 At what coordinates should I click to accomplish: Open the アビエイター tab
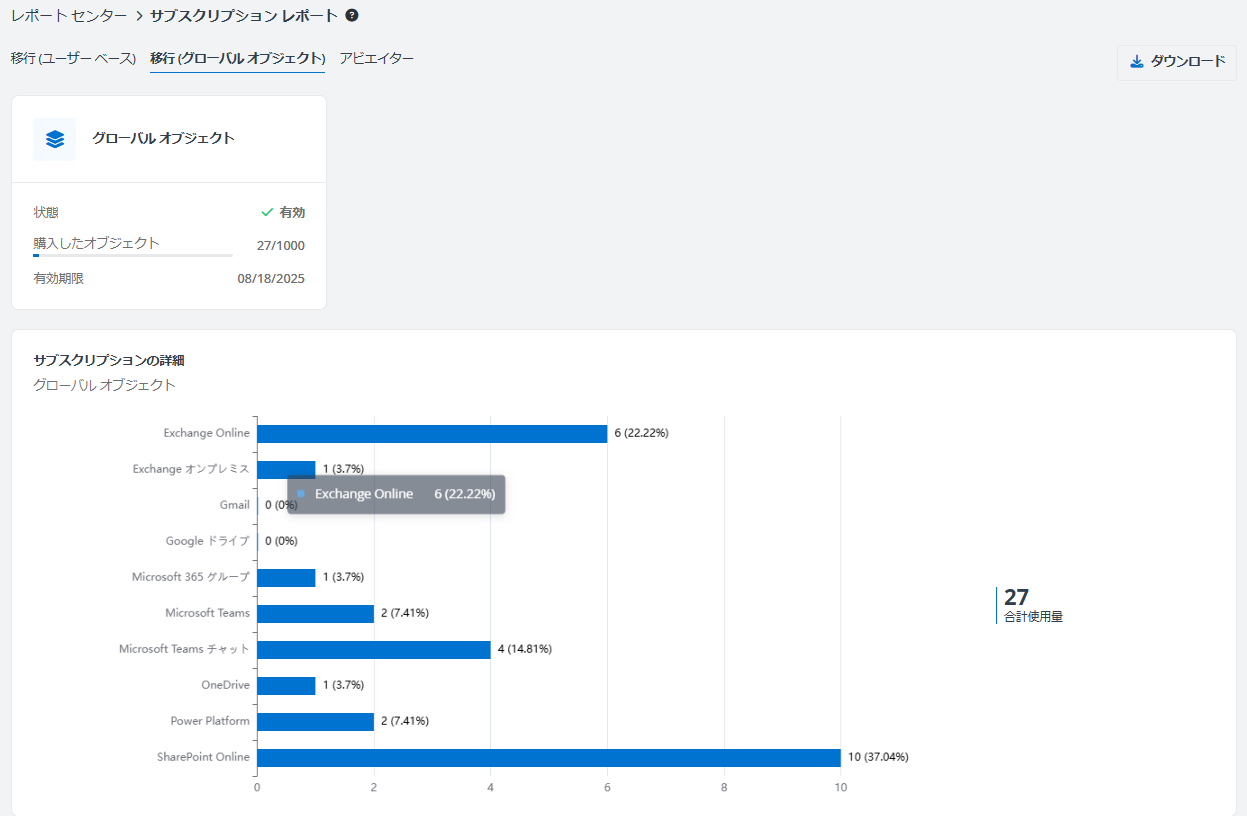click(x=376, y=58)
